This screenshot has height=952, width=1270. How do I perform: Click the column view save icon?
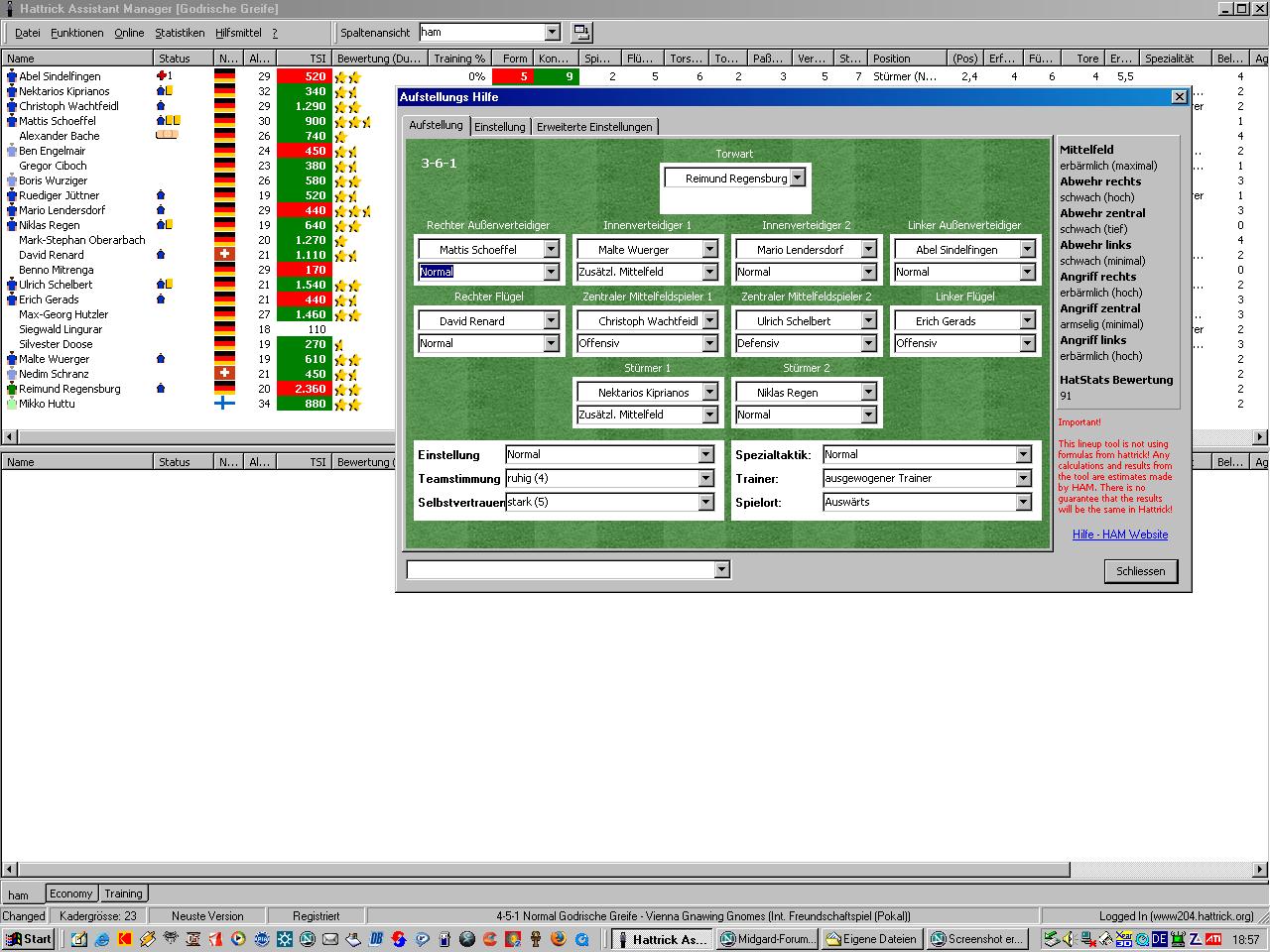click(581, 33)
